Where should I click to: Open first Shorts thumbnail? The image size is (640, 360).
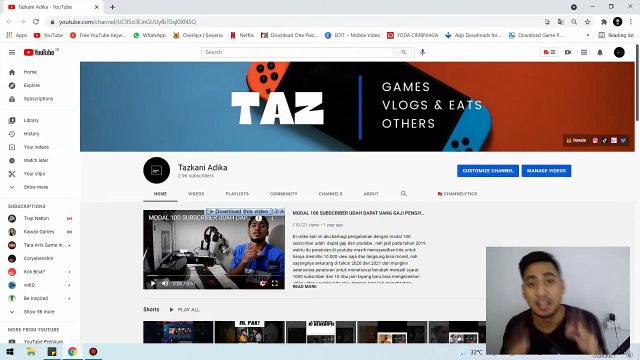[x=178, y=332]
